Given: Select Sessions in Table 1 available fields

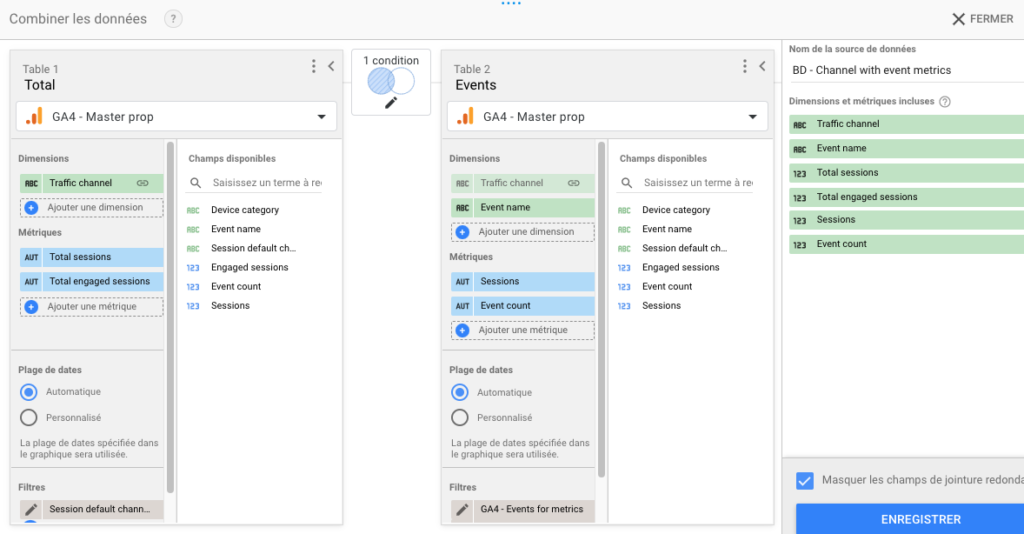Looking at the screenshot, I should (230, 306).
